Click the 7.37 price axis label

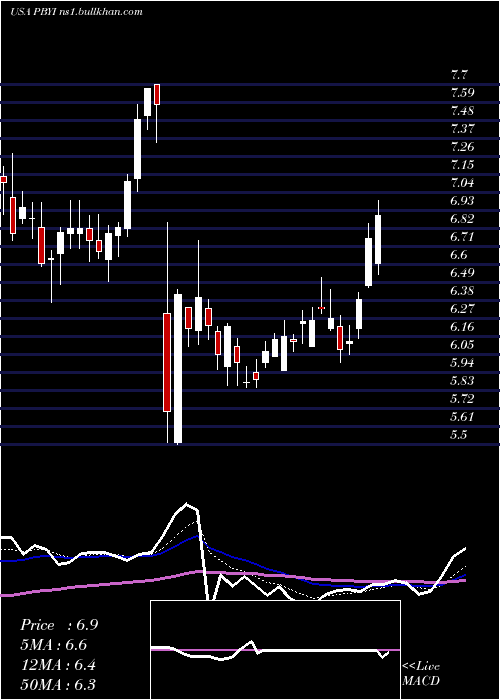point(462,129)
